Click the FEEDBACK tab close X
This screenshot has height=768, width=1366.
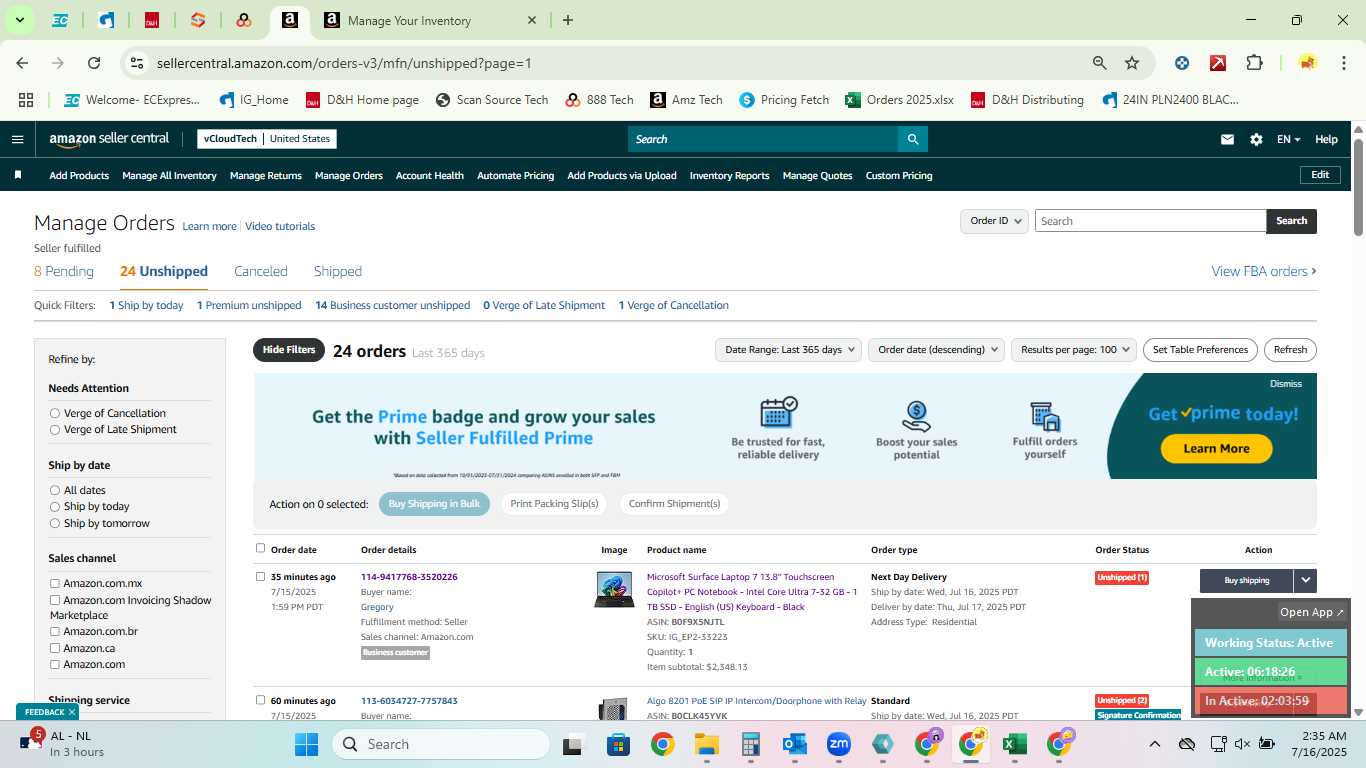(72, 712)
